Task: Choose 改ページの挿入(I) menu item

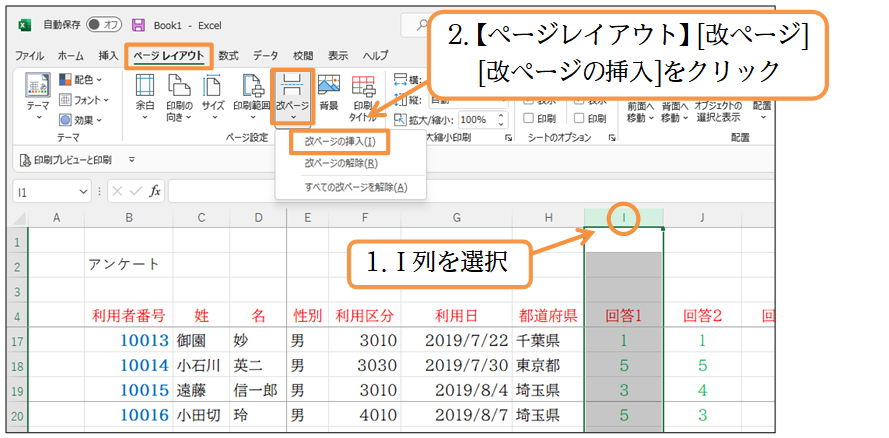Action: (x=340, y=142)
